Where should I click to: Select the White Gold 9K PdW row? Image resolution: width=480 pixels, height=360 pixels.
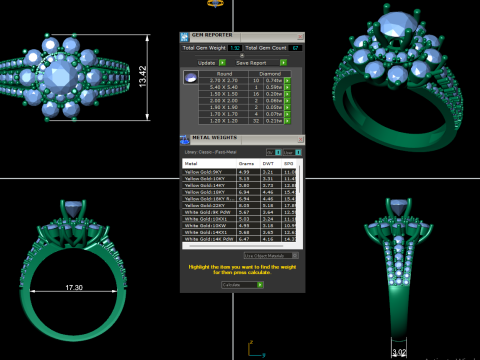coord(239,212)
